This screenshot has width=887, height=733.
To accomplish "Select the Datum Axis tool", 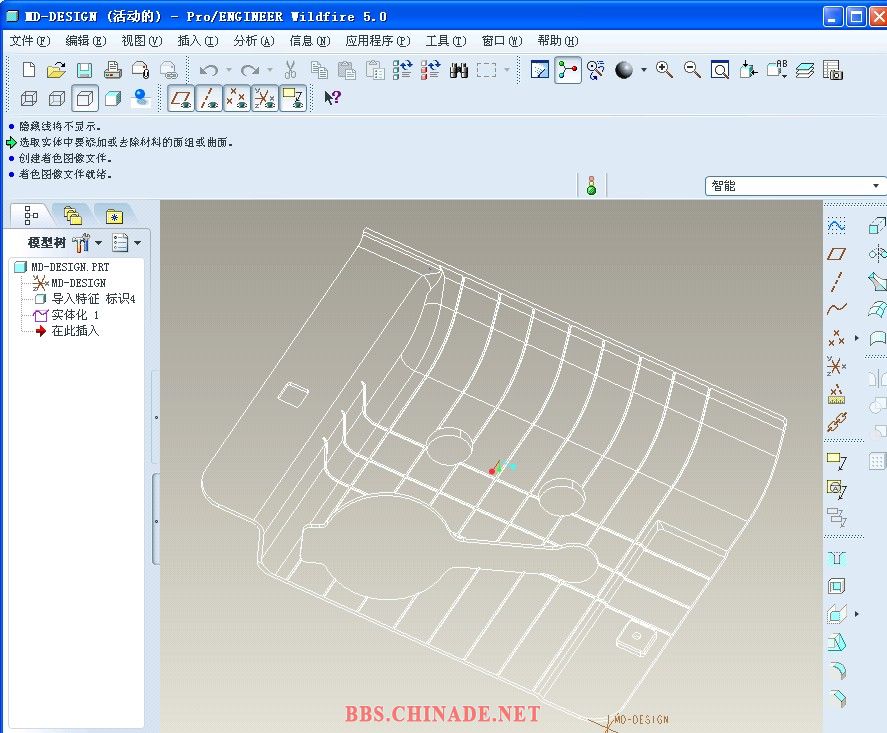I will tap(837, 281).
